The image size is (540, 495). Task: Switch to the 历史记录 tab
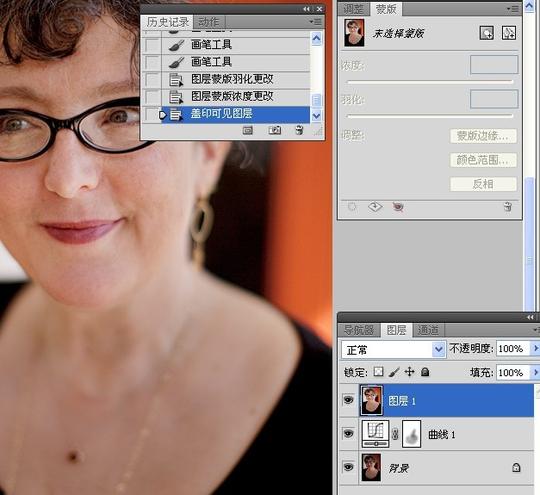point(168,22)
